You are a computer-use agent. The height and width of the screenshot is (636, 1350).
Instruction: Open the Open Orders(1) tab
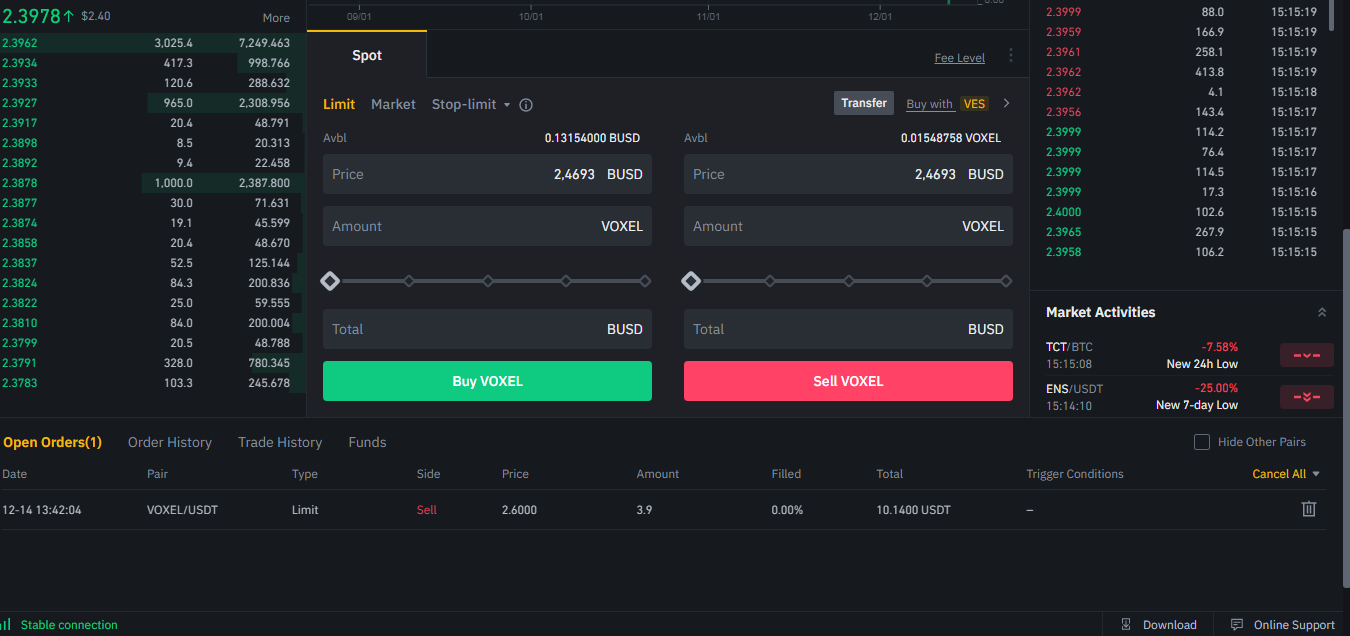[52, 442]
